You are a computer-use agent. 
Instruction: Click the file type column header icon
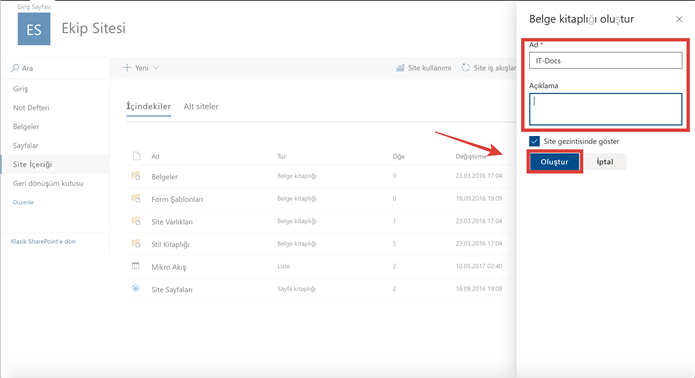point(137,156)
